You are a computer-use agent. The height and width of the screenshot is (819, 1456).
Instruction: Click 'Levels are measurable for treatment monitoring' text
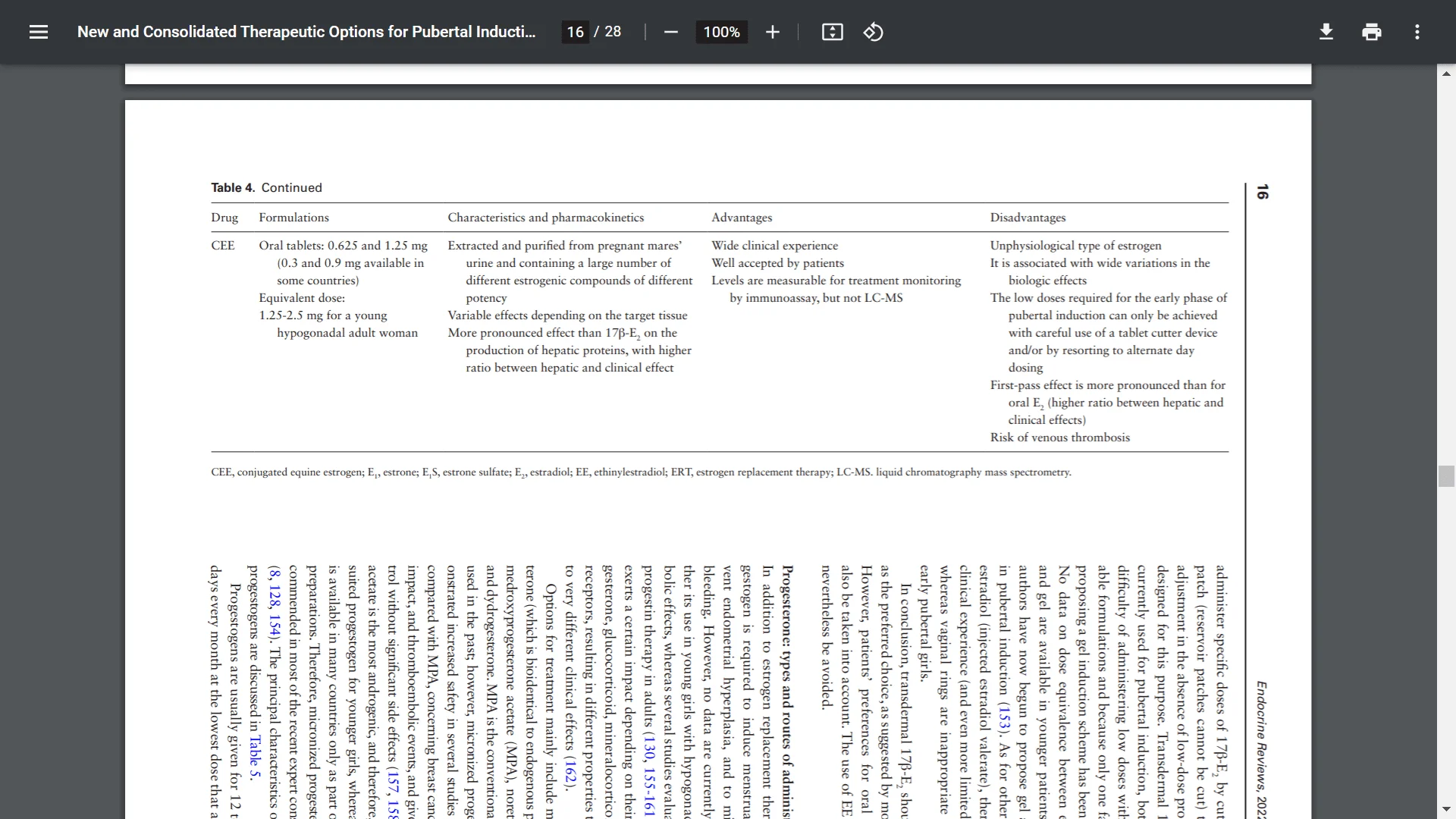coord(836,281)
